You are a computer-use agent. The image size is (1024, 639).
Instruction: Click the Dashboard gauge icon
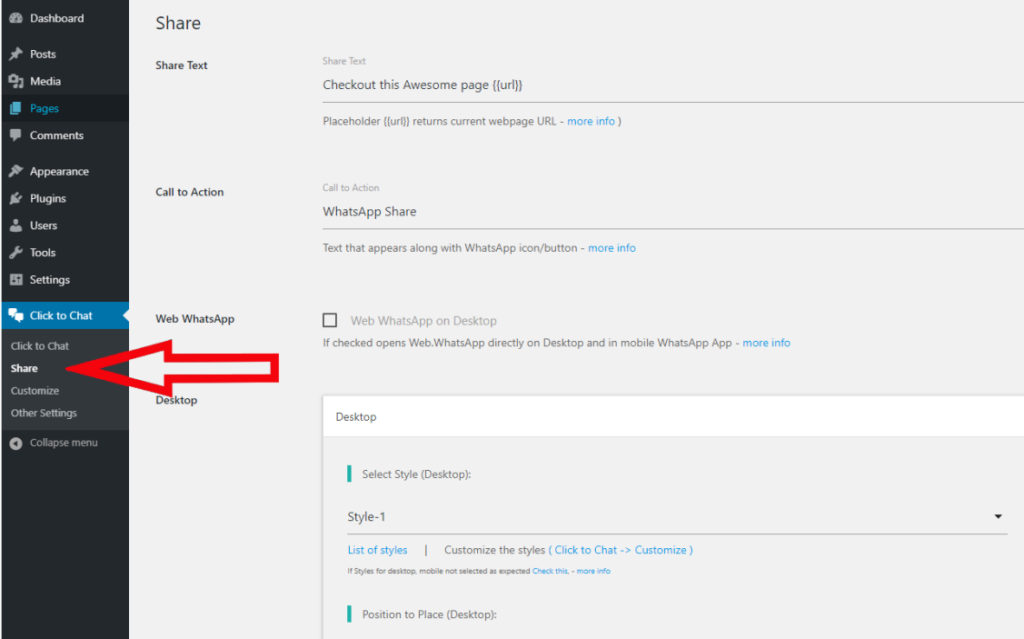click(x=16, y=18)
